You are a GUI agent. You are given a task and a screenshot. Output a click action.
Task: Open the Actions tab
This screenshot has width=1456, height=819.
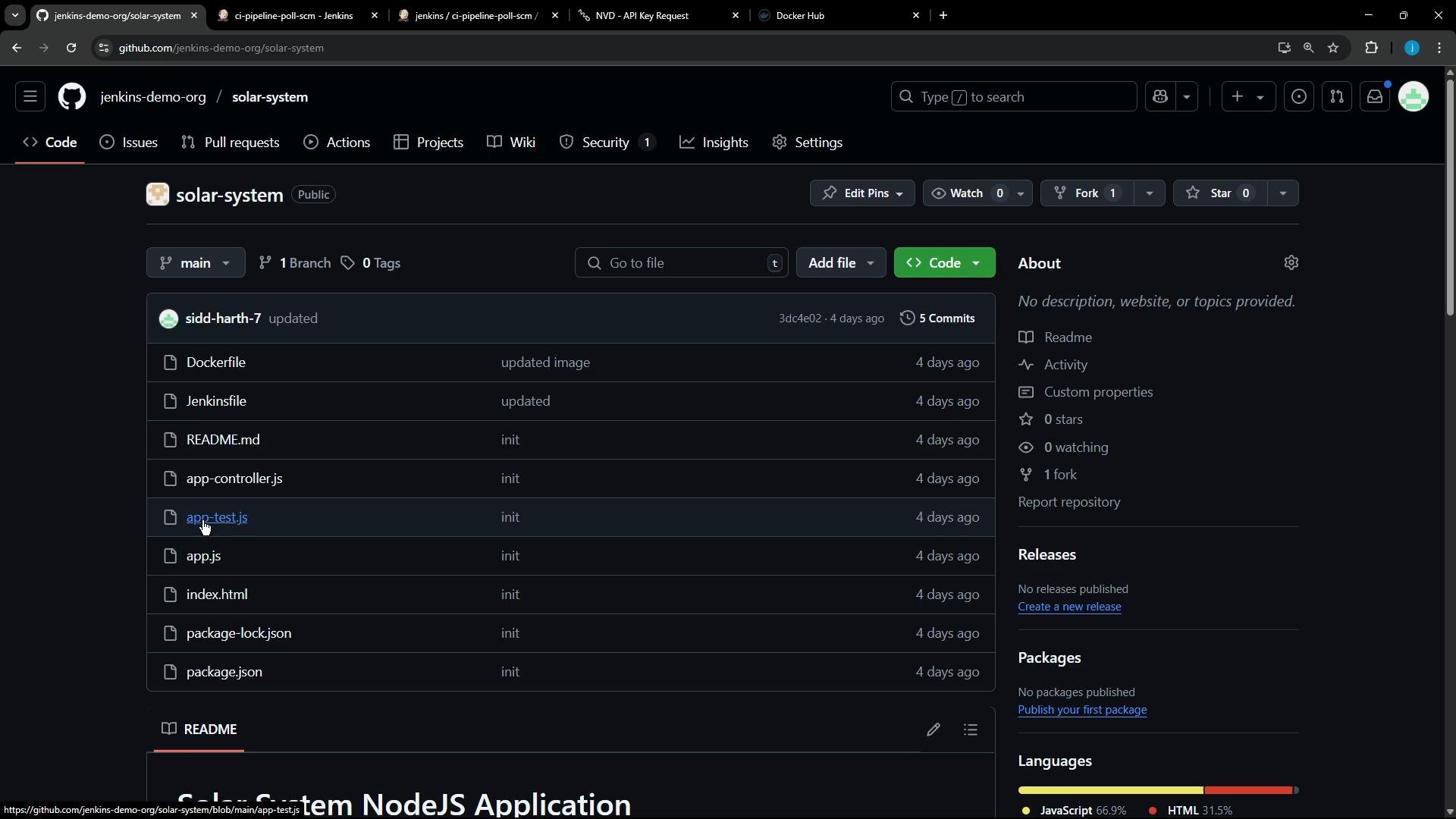tap(337, 143)
